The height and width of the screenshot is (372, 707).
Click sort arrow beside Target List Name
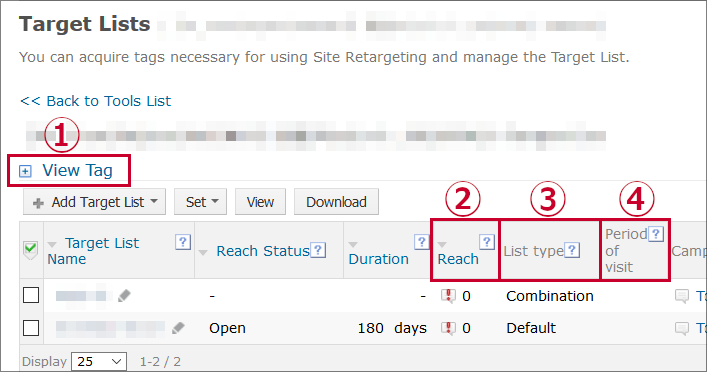pos(52,245)
